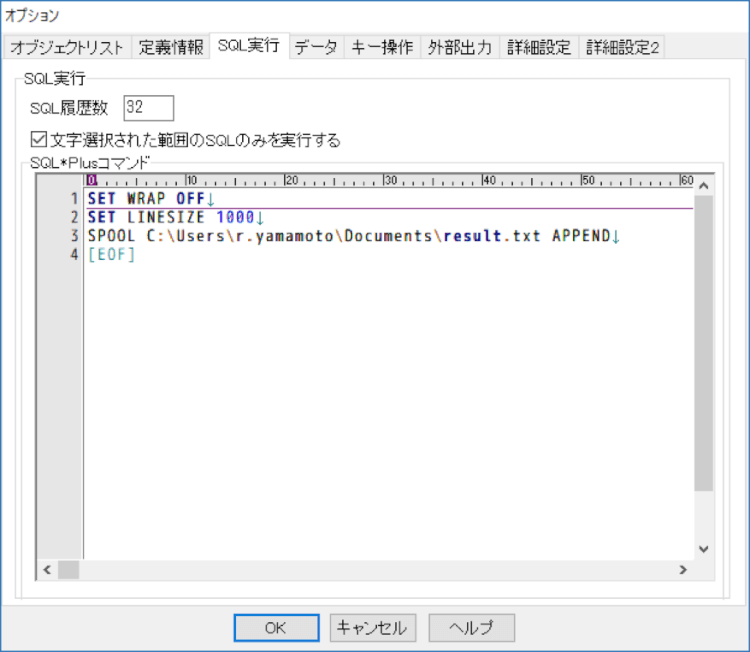Open the キー操作 tab
Image resolution: width=750 pixels, height=652 pixels.
(382, 47)
